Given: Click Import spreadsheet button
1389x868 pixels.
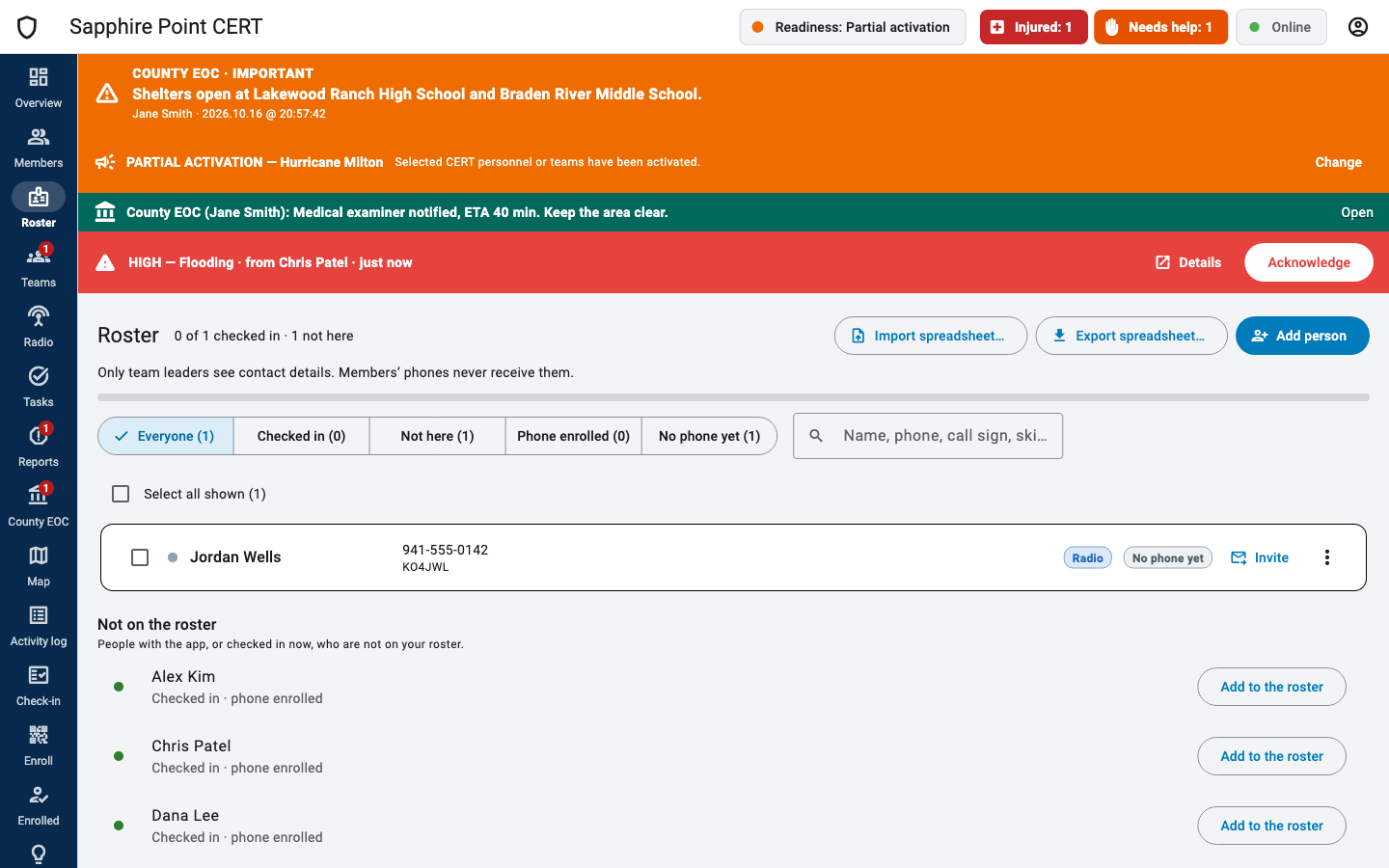Looking at the screenshot, I should coord(931,336).
